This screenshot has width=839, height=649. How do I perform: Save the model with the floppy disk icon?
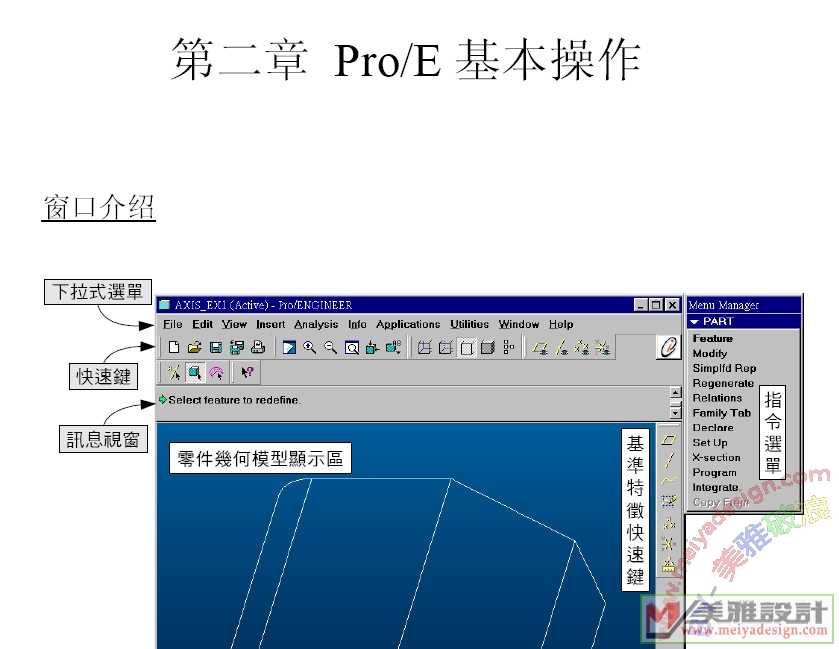click(x=215, y=347)
